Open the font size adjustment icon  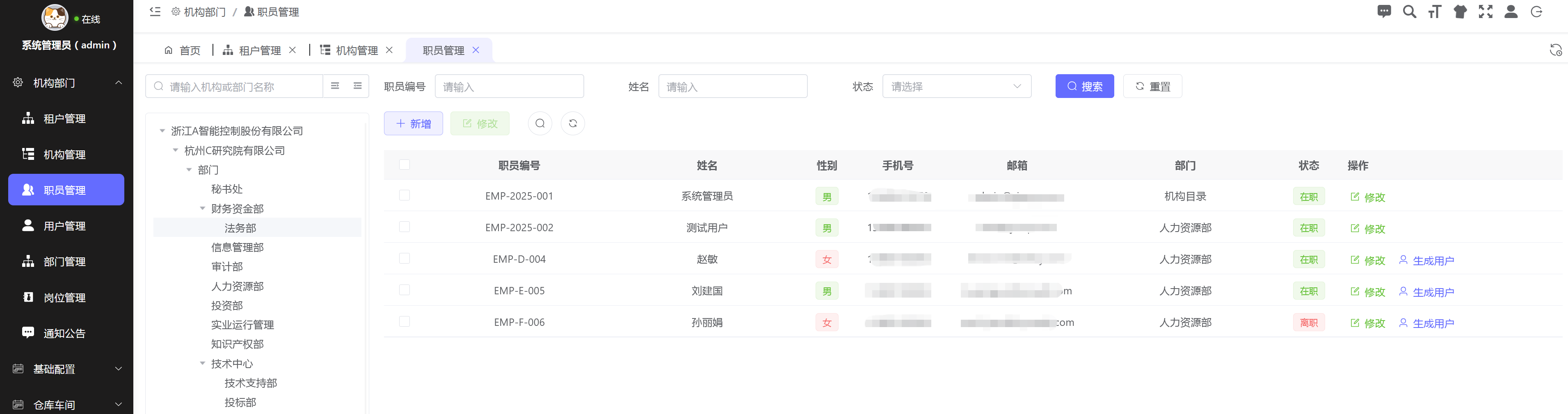tap(1435, 11)
